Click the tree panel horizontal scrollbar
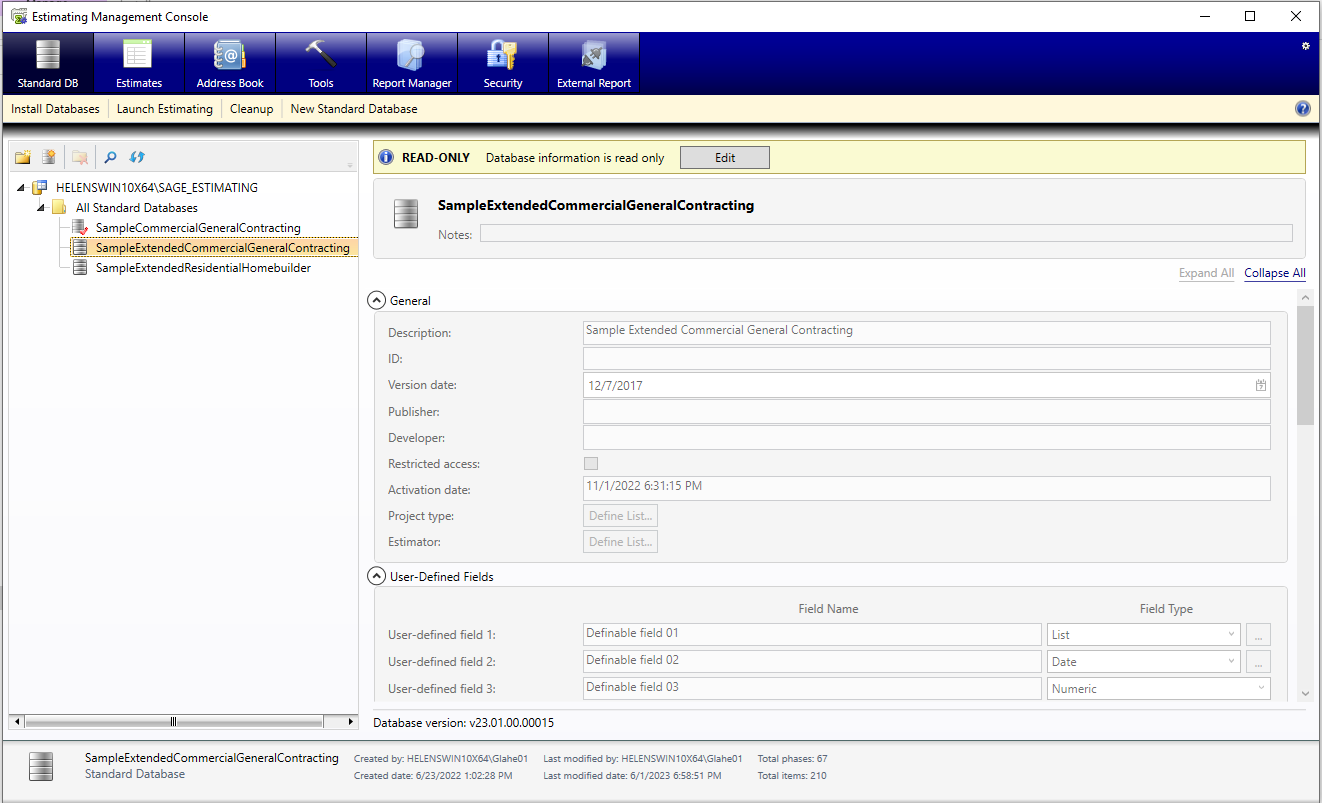This screenshot has width=1322, height=803. click(173, 721)
